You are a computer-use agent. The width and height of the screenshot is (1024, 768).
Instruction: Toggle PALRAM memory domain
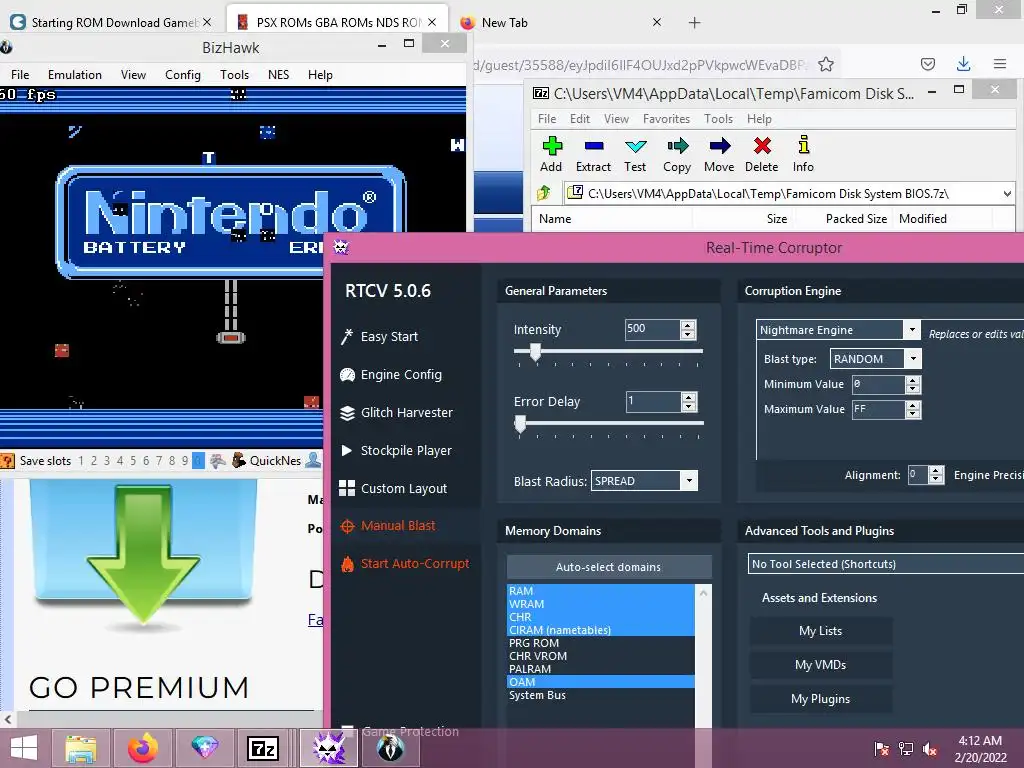click(x=601, y=669)
